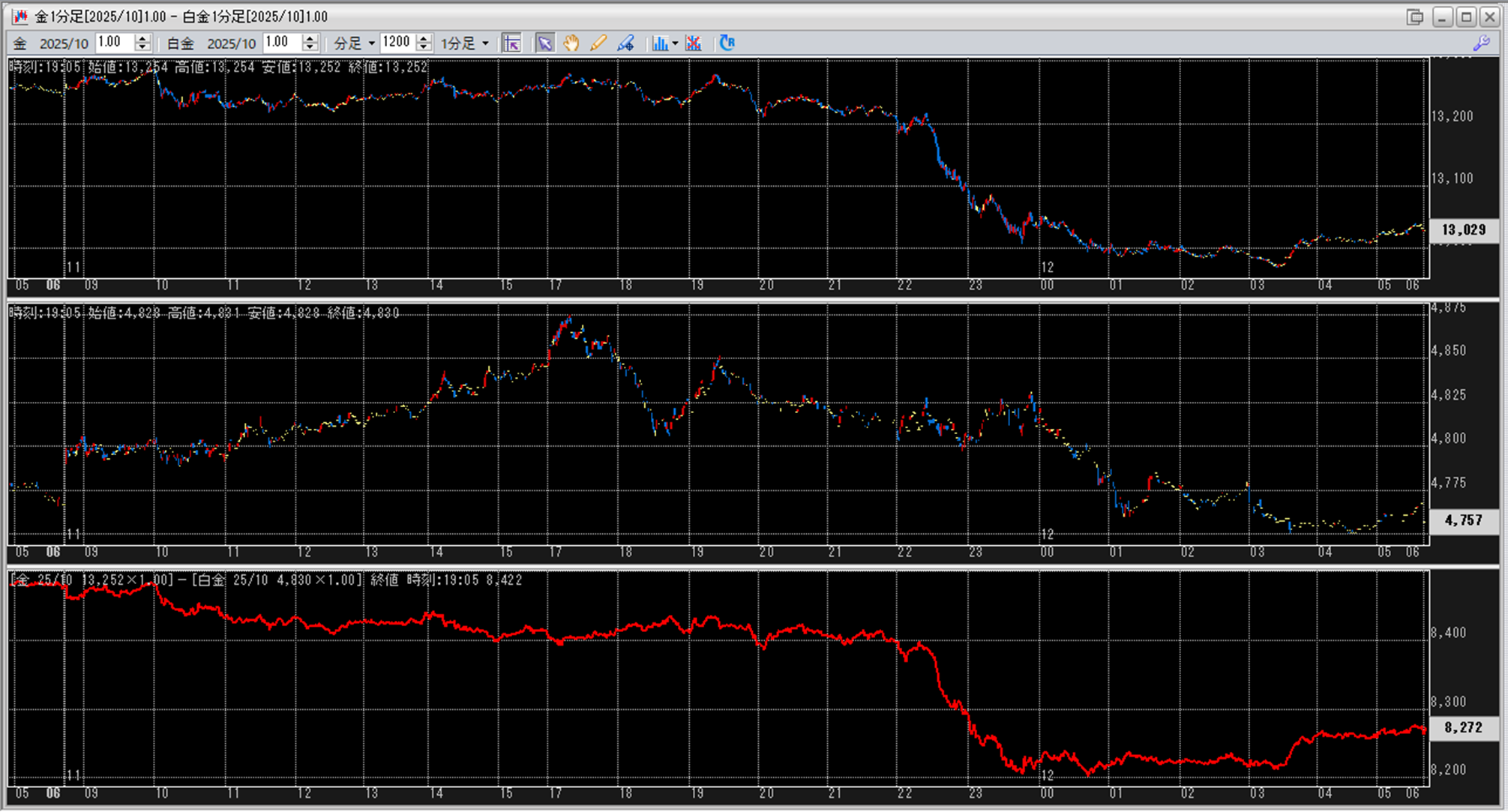Viewport: 1508px width, 812px height.
Task: Click the delete indicators chart icon
Action: (x=694, y=43)
